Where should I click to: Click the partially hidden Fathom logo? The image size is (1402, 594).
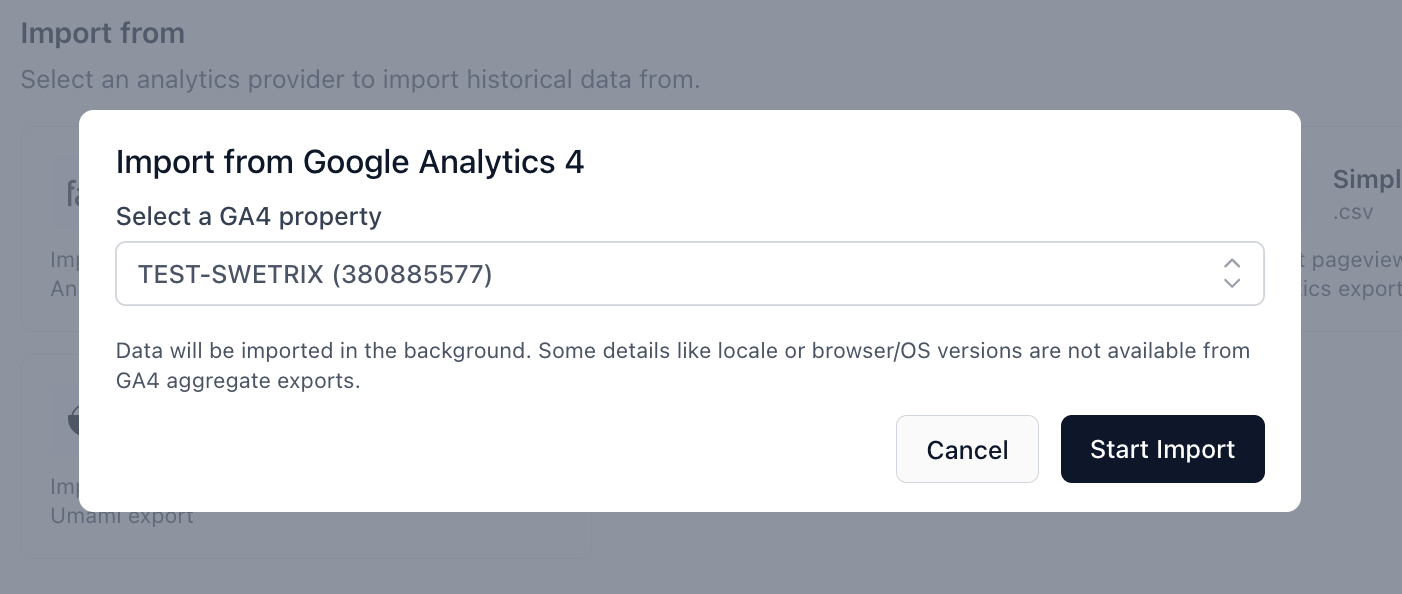(x=72, y=192)
